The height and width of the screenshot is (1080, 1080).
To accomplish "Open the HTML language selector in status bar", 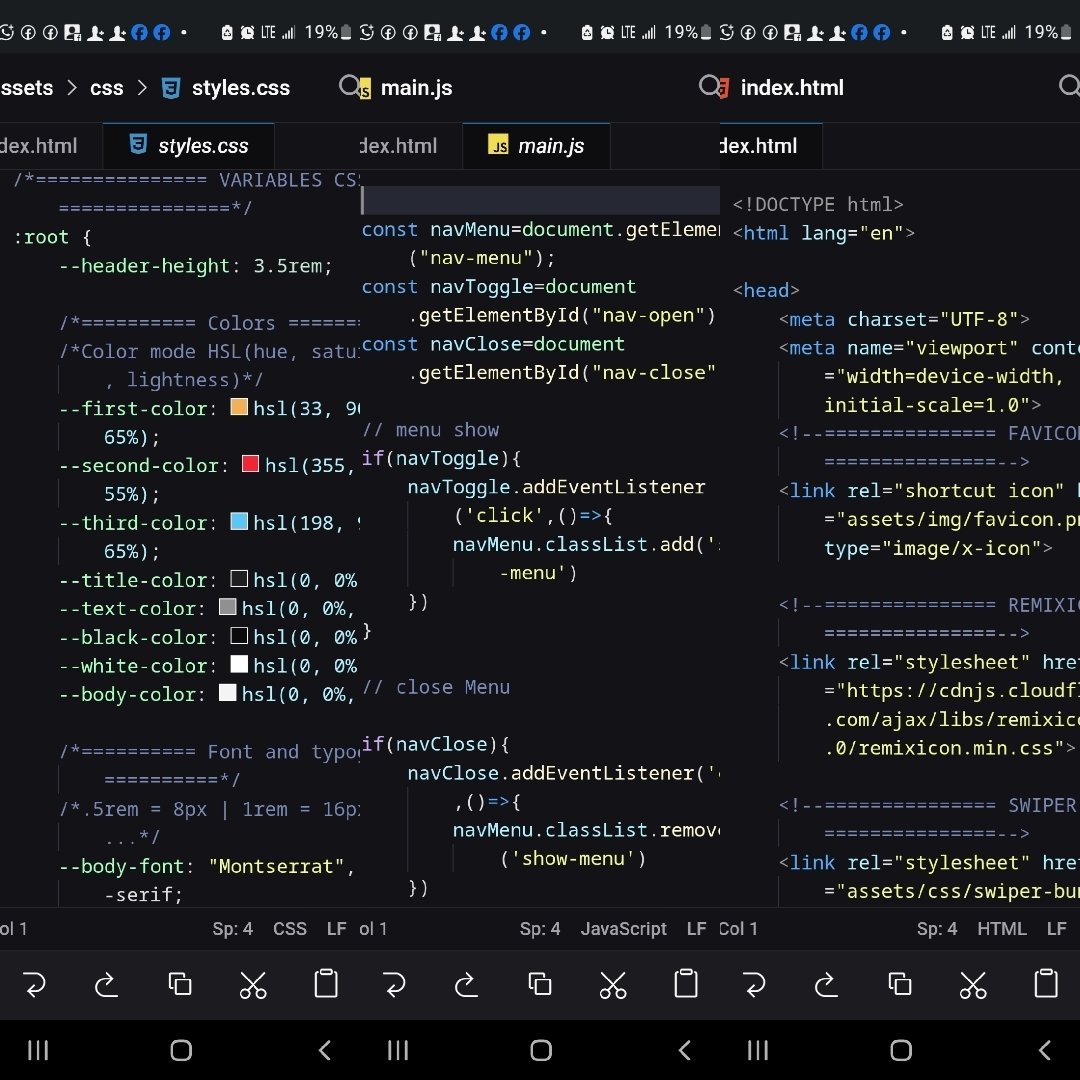I will (1001, 928).
